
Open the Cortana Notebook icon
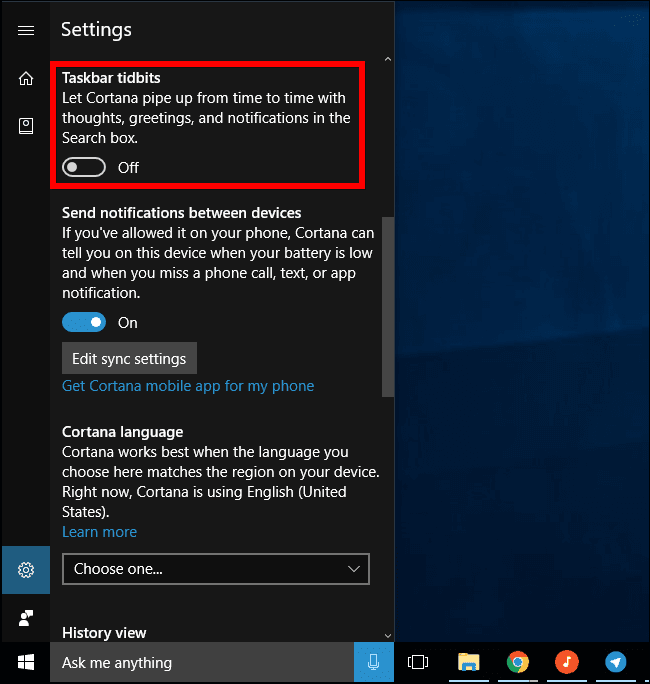pos(26,126)
